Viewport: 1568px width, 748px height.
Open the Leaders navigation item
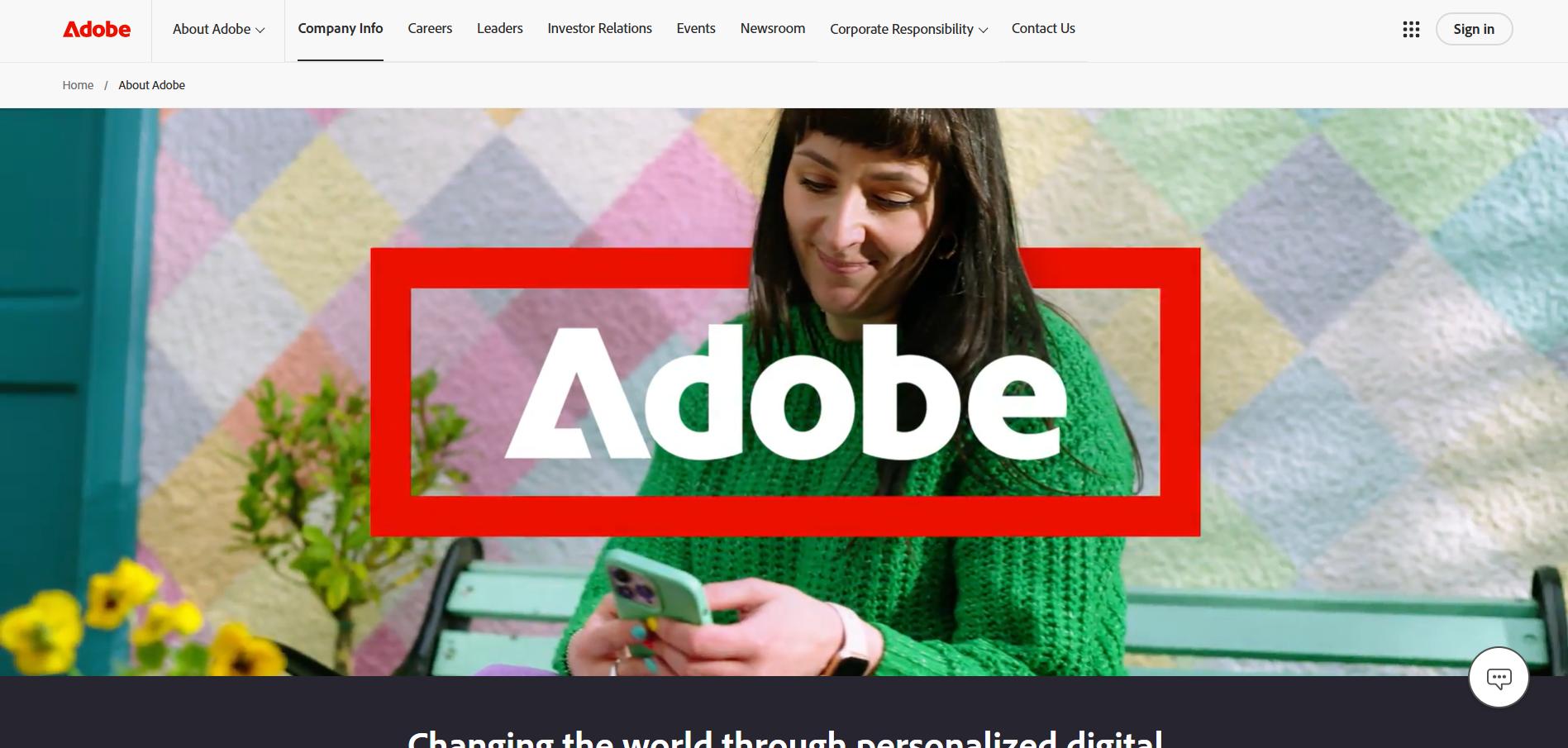point(500,28)
